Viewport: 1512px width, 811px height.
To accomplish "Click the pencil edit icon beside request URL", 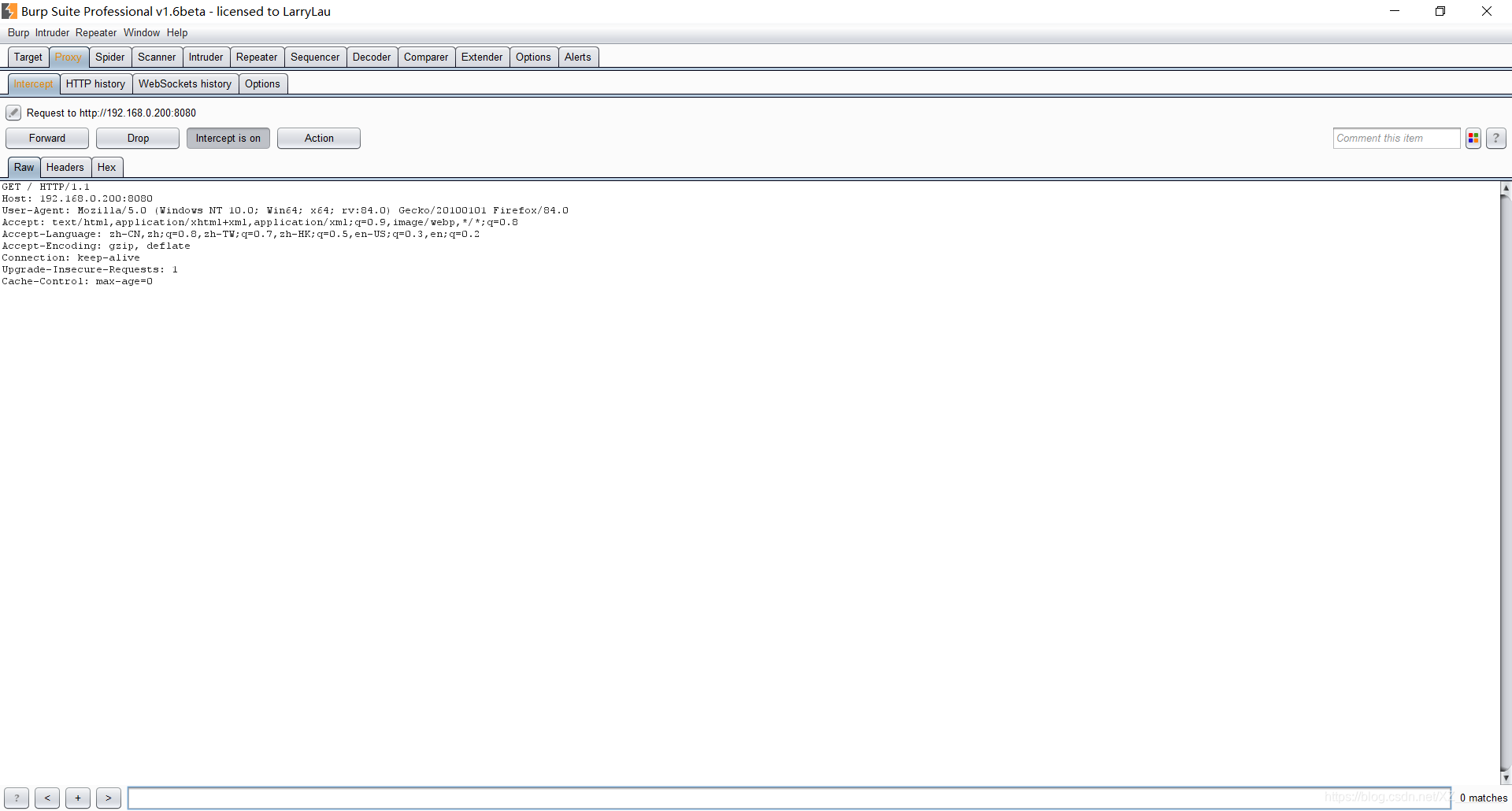I will click(13, 113).
